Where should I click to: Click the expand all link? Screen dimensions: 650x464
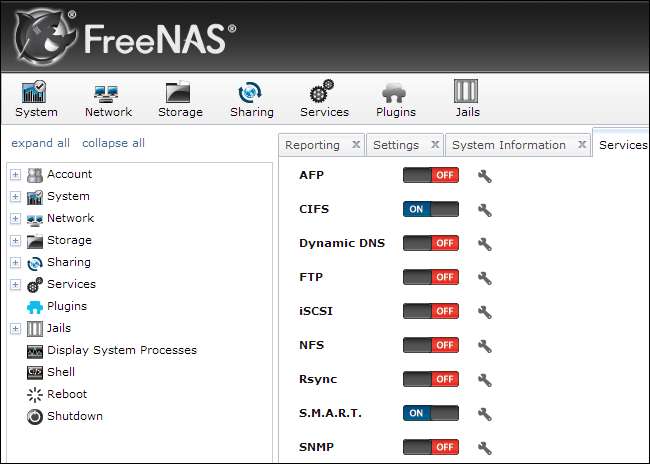pos(40,143)
